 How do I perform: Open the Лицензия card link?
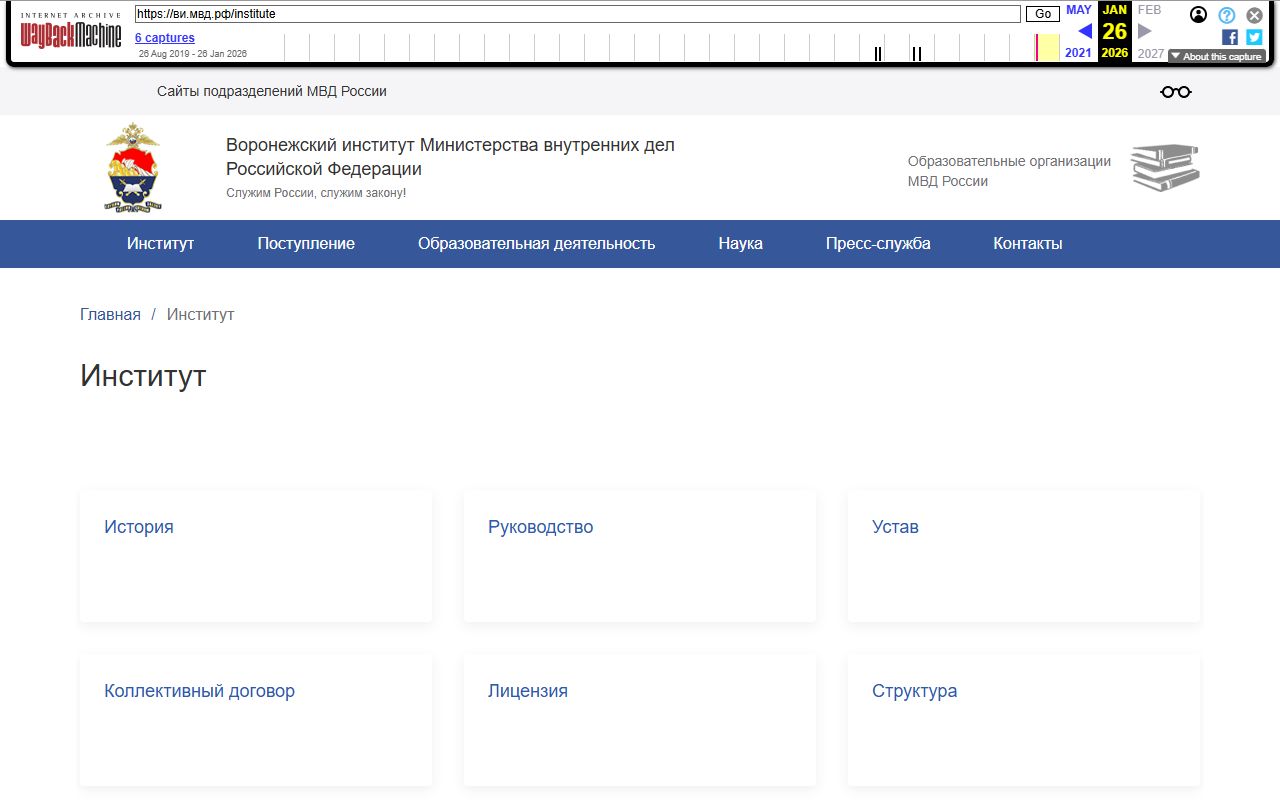tap(528, 691)
